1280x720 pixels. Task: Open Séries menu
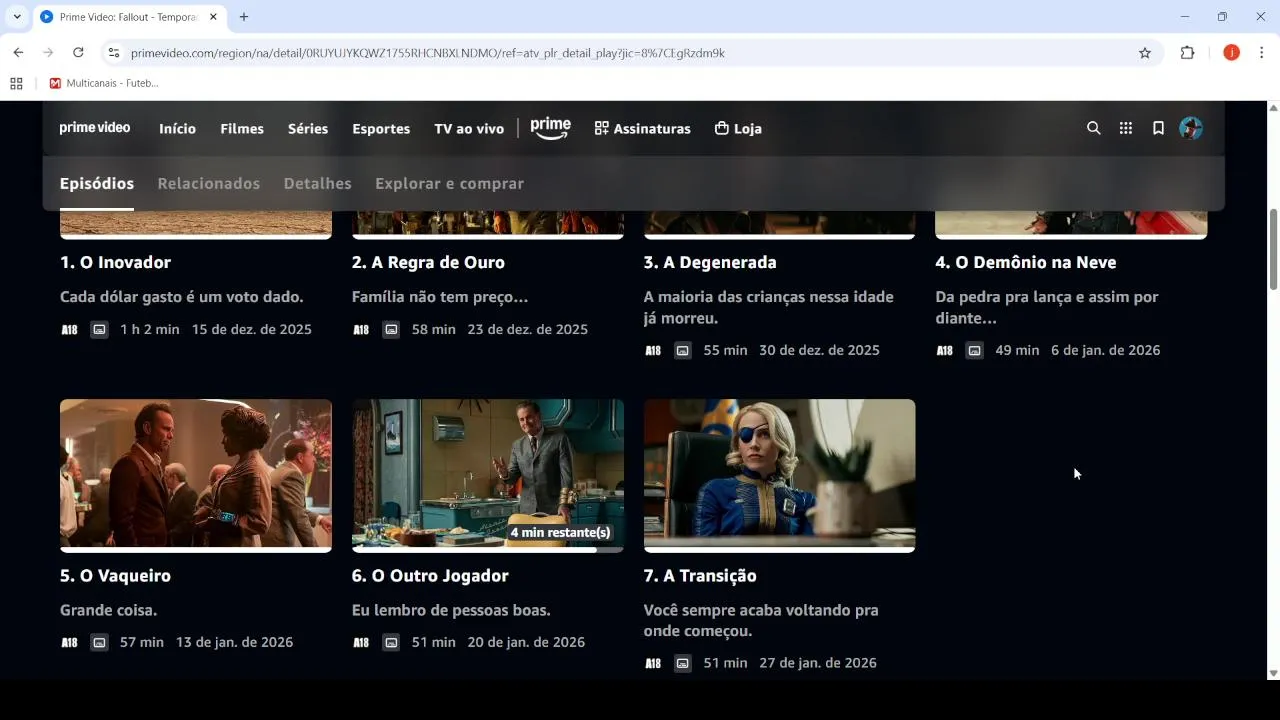[x=308, y=129]
